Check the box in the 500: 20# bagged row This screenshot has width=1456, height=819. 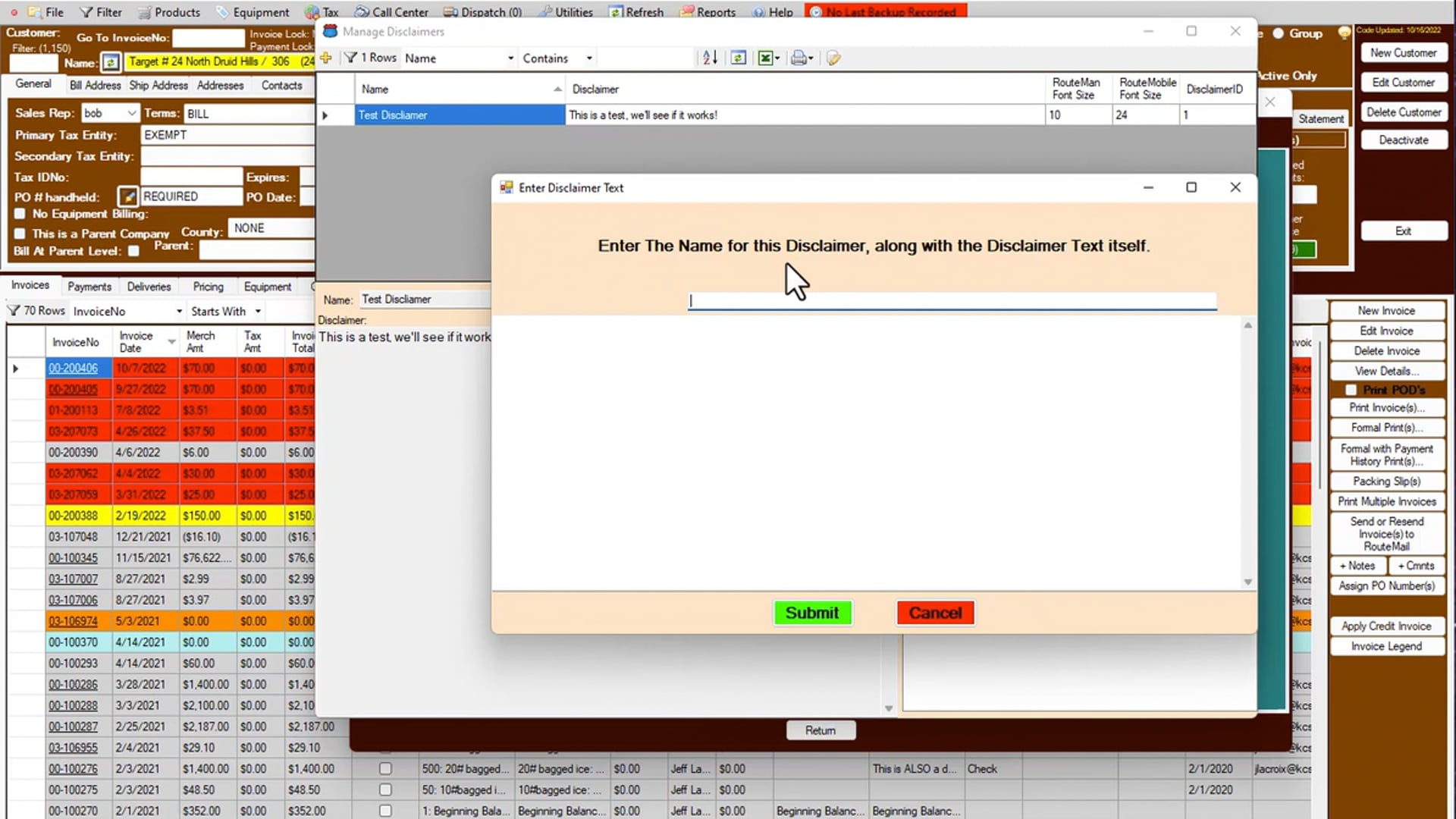point(385,769)
